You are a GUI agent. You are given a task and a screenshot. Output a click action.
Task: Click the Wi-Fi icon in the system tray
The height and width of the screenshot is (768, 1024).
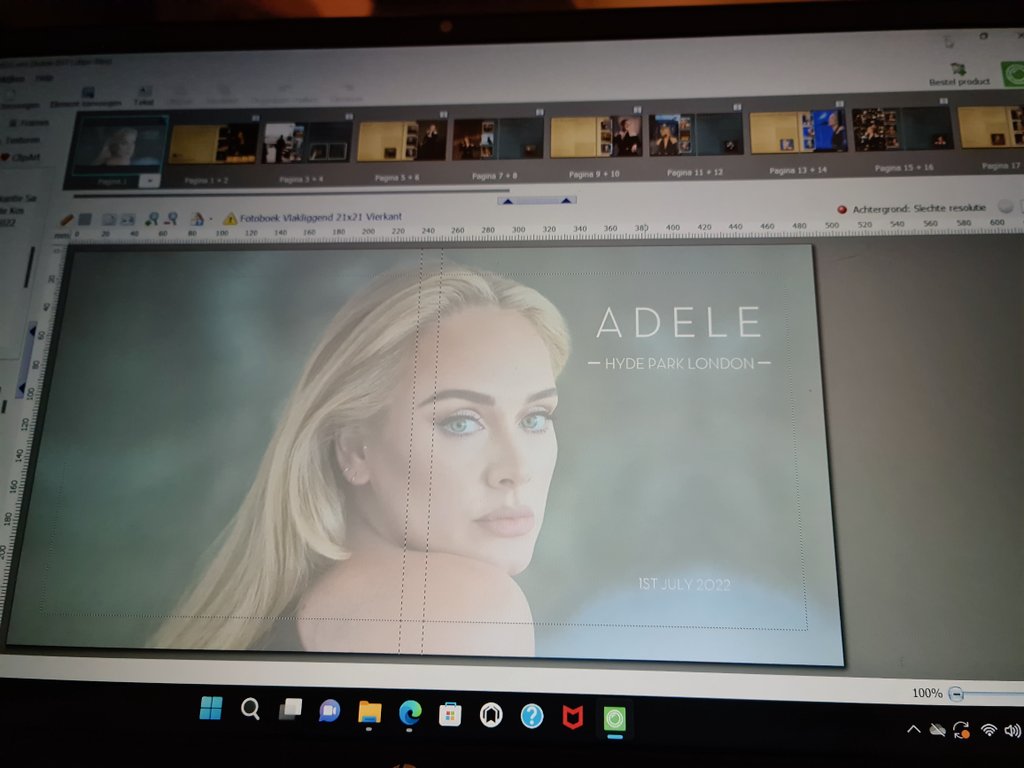989,729
